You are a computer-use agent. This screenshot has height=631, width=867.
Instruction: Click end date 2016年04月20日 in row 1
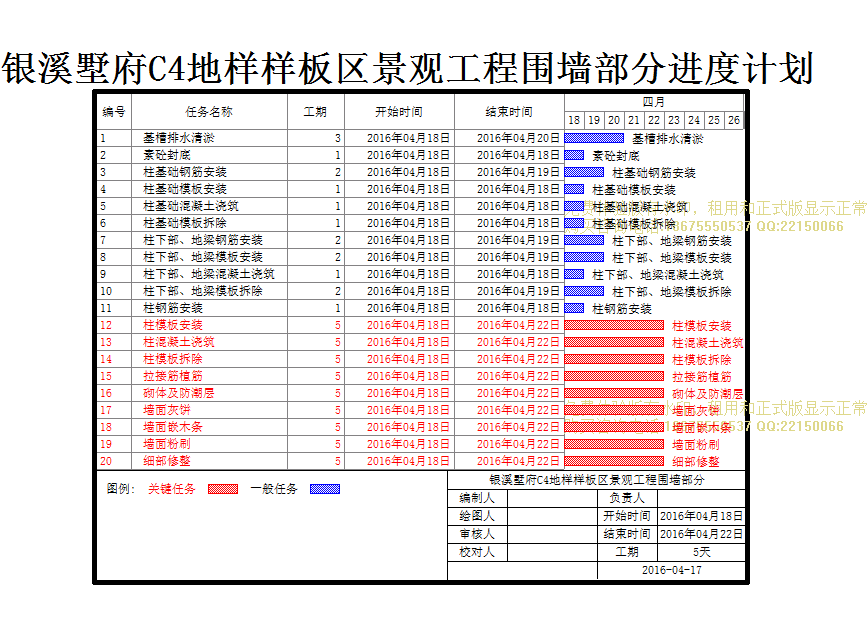click(518, 138)
